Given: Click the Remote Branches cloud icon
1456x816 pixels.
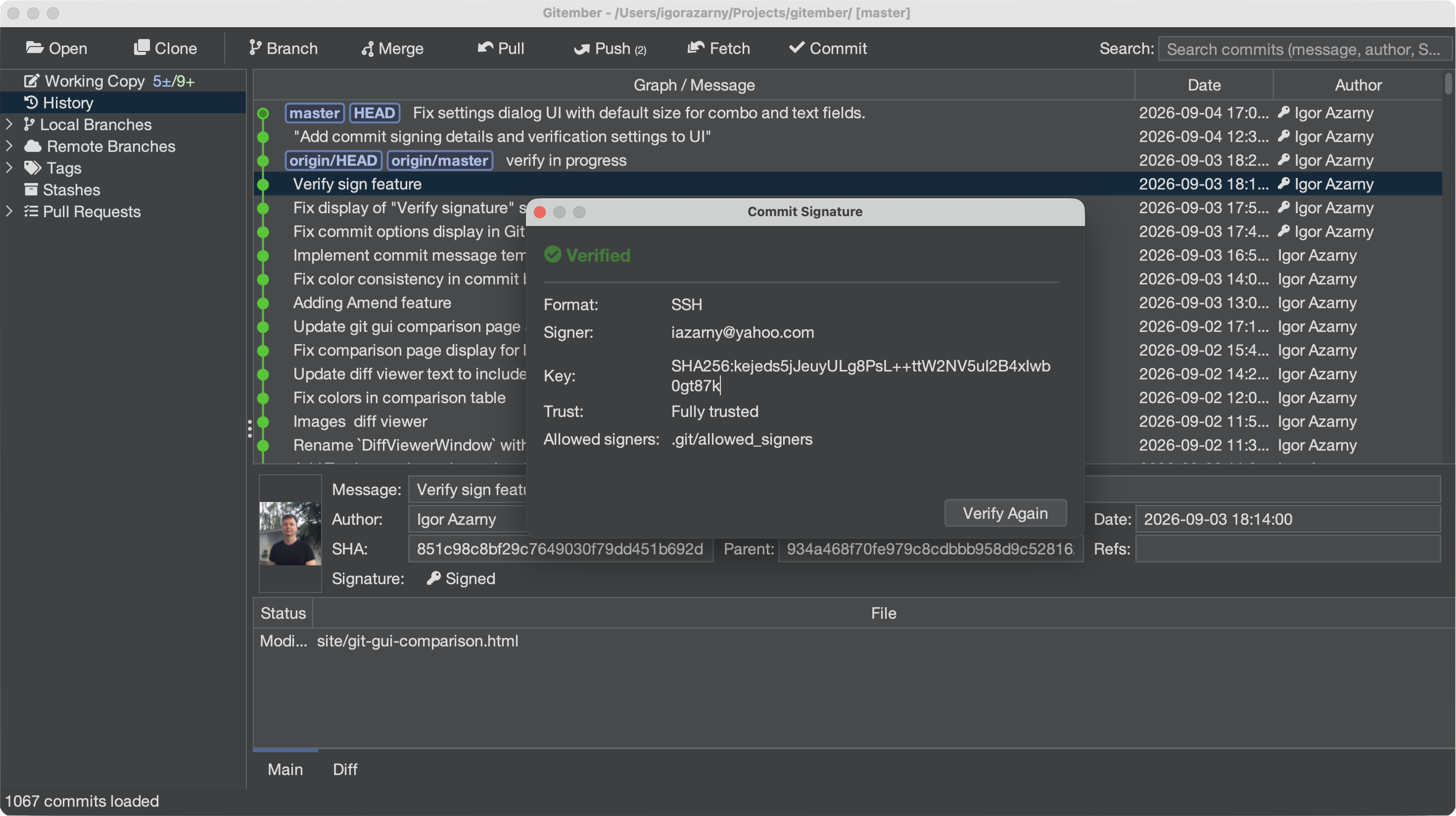Looking at the screenshot, I should click(33, 146).
